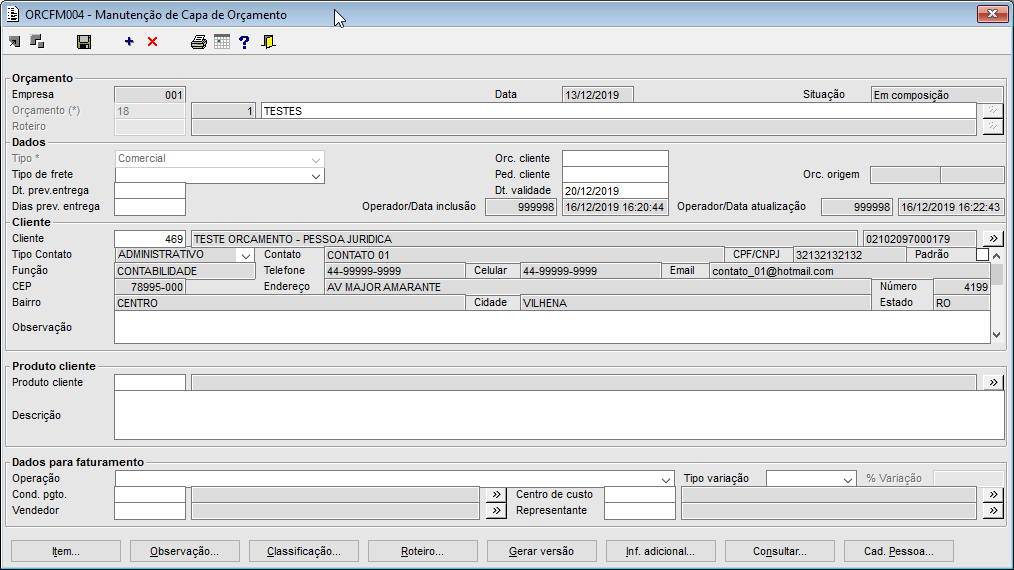Open Representante lookup arrow button

click(x=993, y=510)
